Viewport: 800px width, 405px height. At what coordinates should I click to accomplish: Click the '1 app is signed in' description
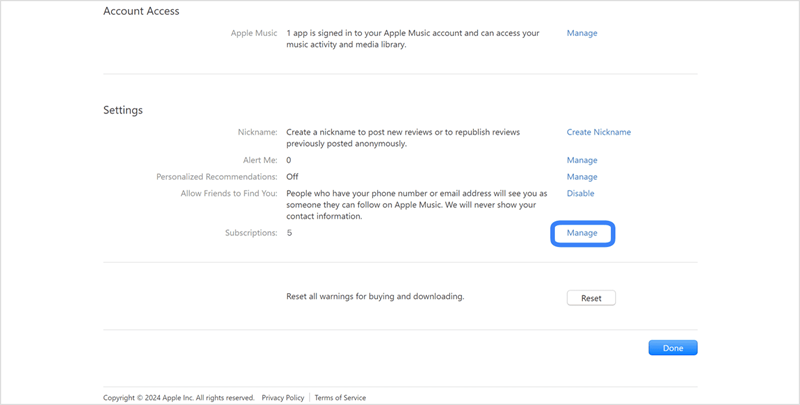pyautogui.click(x=412, y=39)
